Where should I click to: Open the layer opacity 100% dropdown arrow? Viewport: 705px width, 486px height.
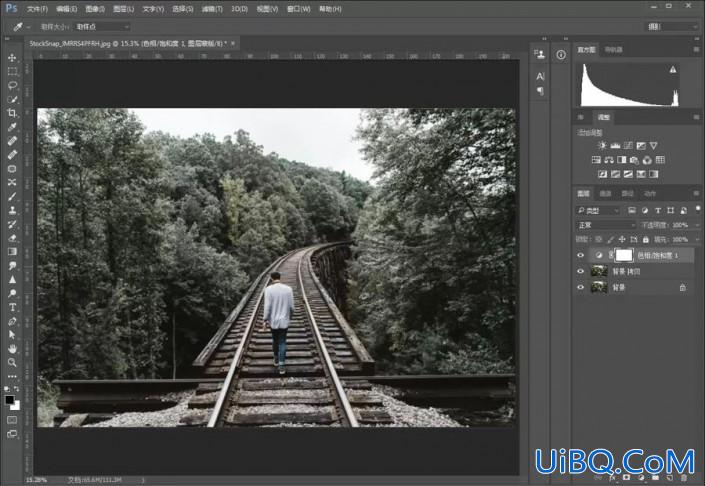(696, 225)
